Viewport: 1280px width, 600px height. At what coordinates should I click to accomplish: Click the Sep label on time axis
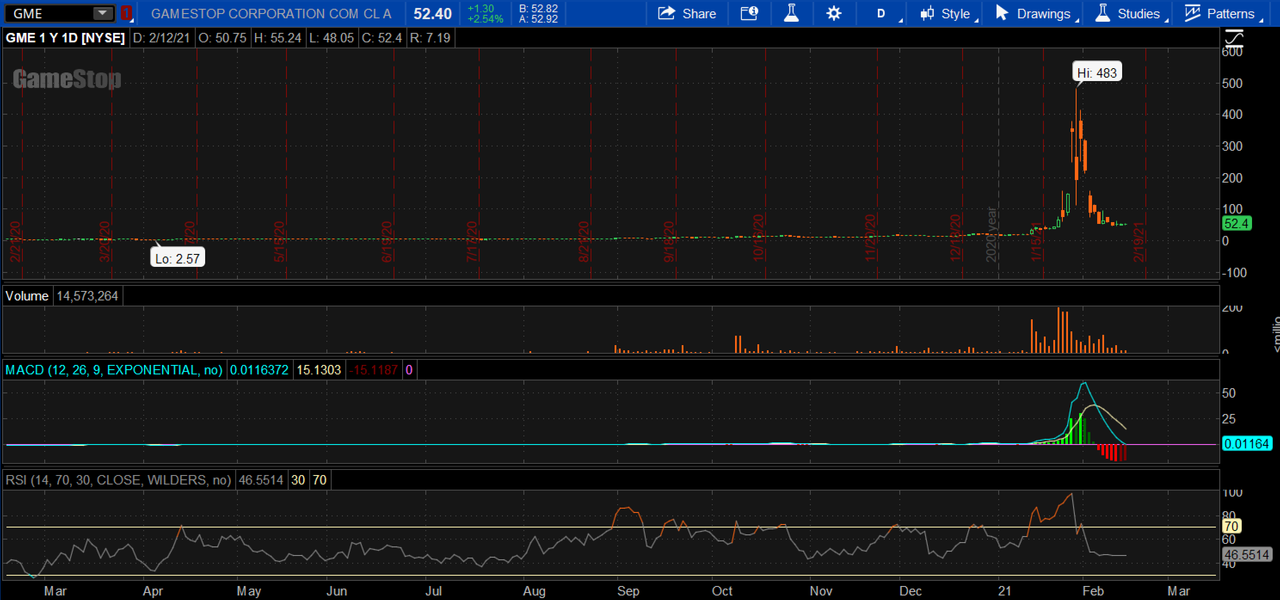(628, 591)
